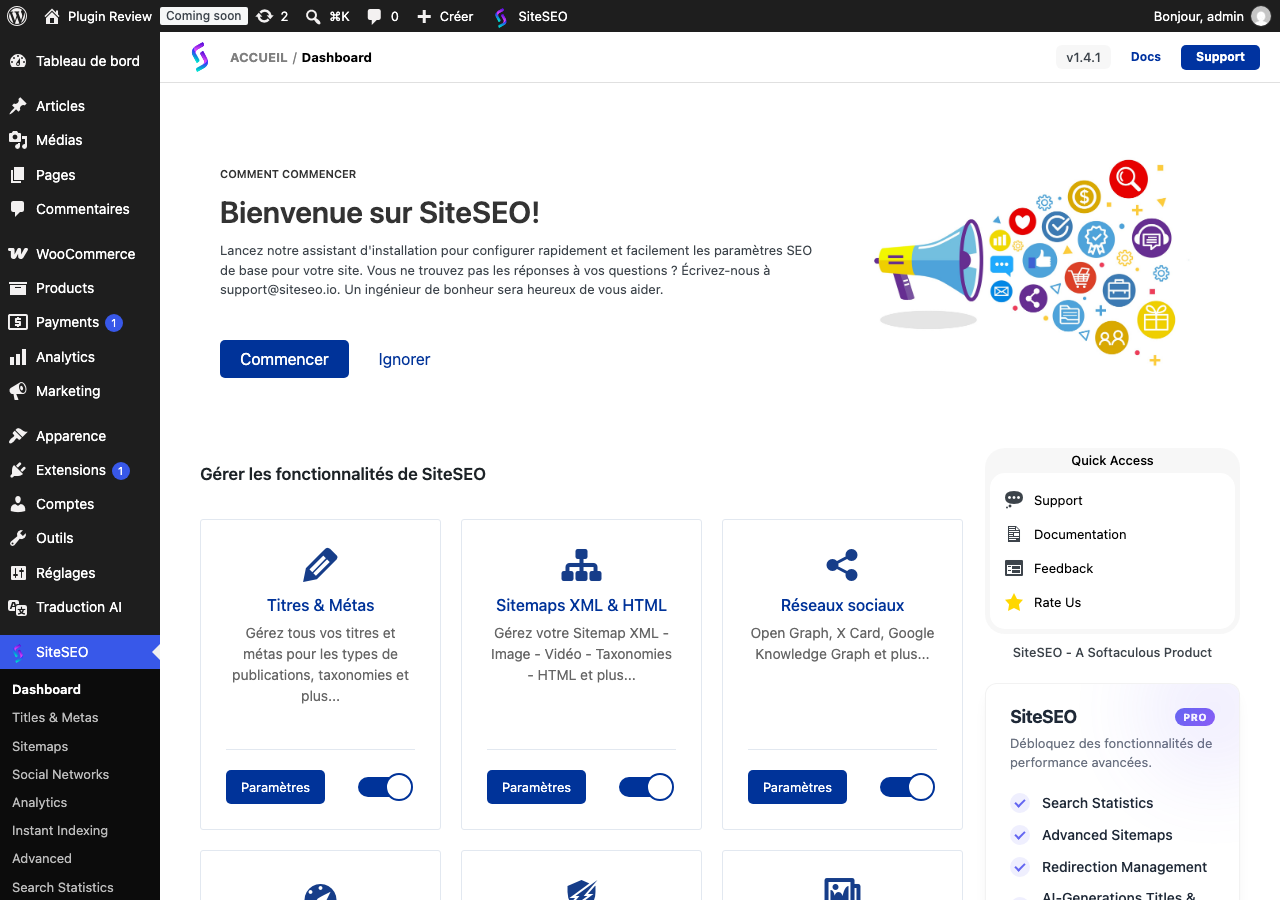The width and height of the screenshot is (1280, 900).
Task: Click the Titres & Métas card title
Action: (x=320, y=605)
